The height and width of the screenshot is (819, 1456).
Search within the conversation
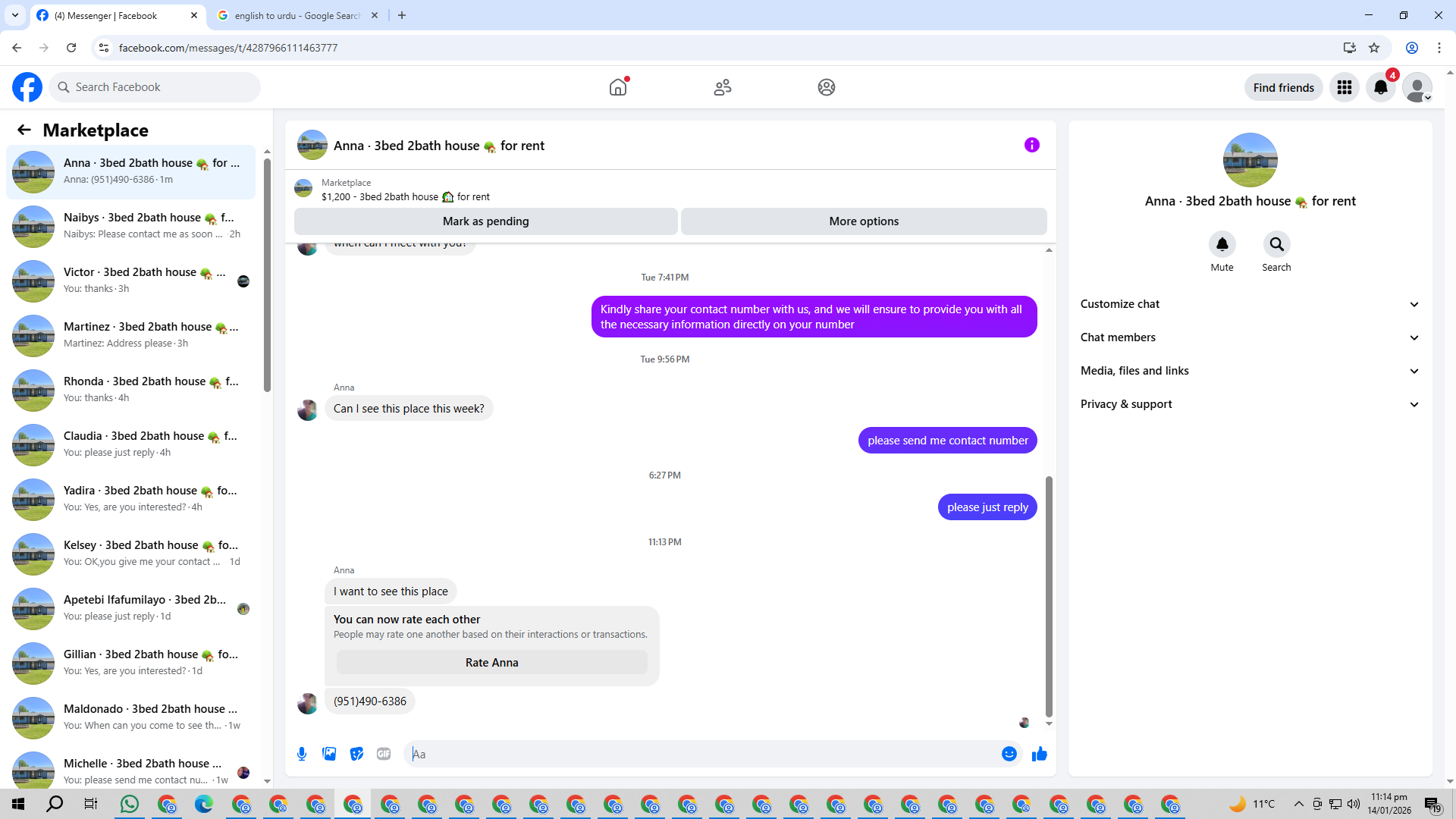1276,244
